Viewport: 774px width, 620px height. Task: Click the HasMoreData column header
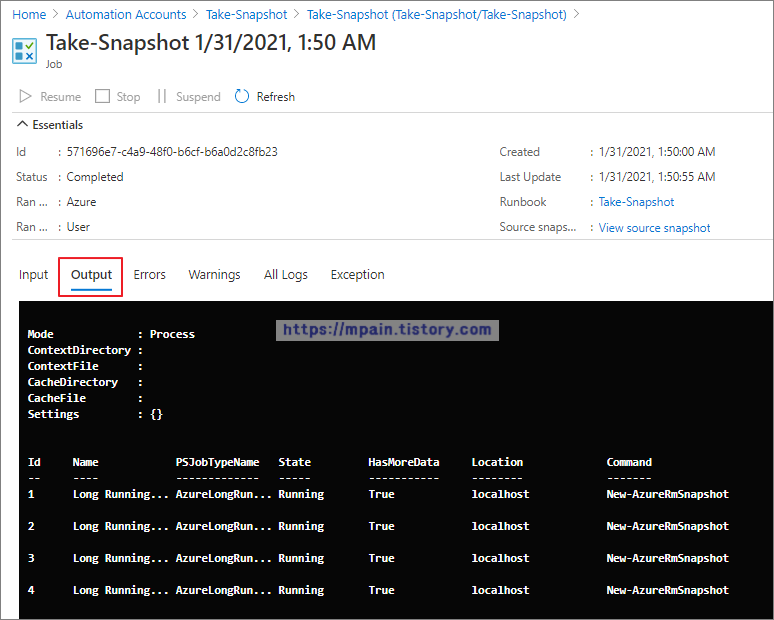tap(403, 463)
